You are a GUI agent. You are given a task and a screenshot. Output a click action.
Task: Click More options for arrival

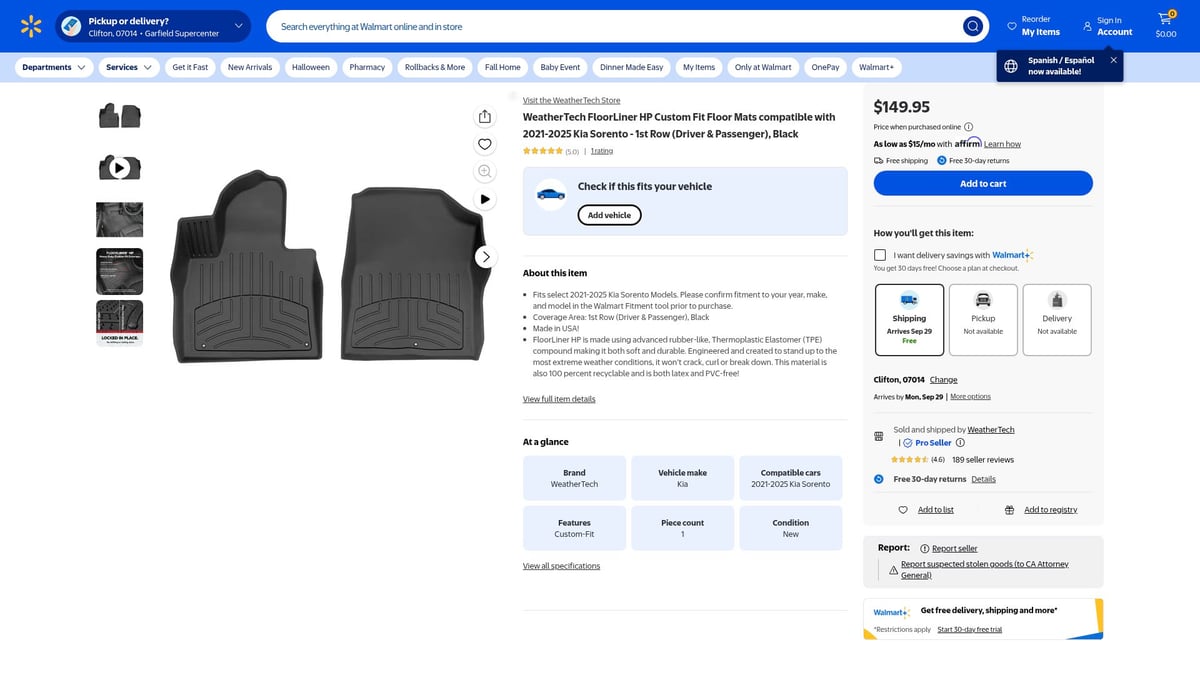coord(970,397)
